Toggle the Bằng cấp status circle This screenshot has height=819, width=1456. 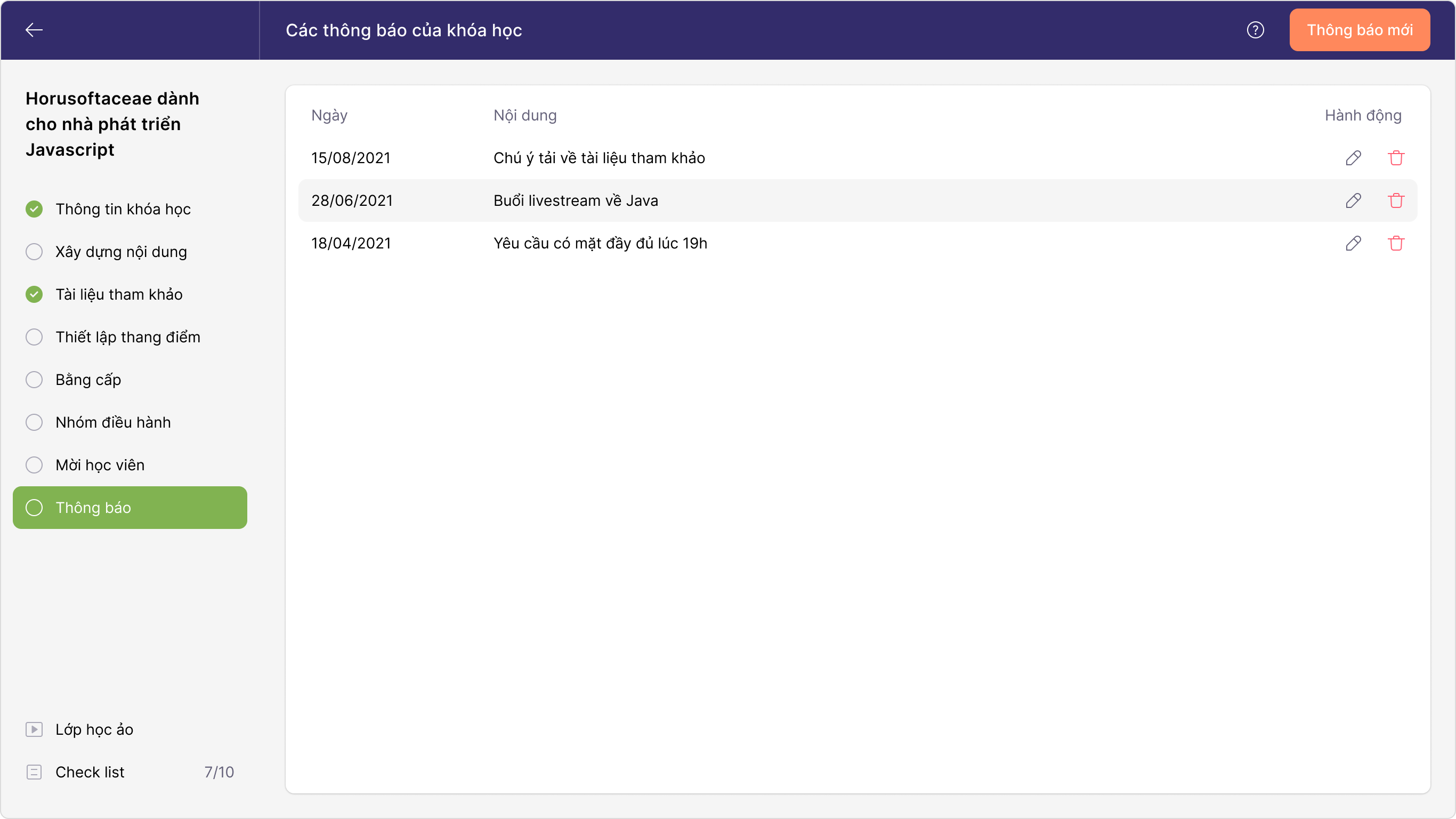coord(34,380)
